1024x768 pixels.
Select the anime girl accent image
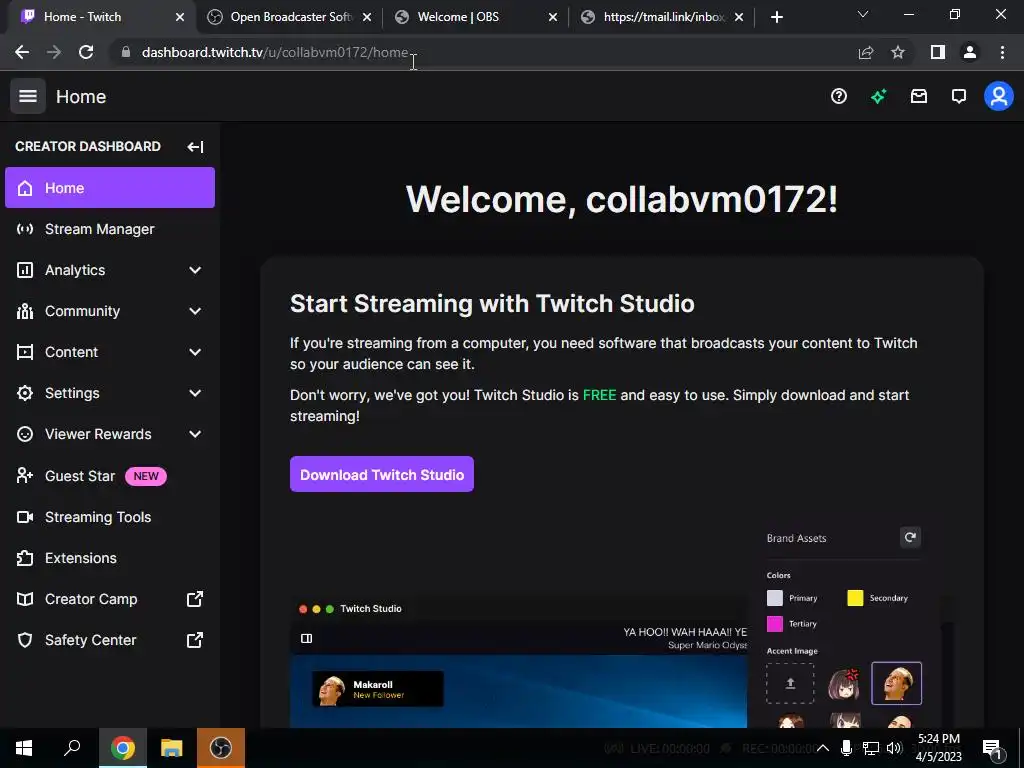(844, 684)
